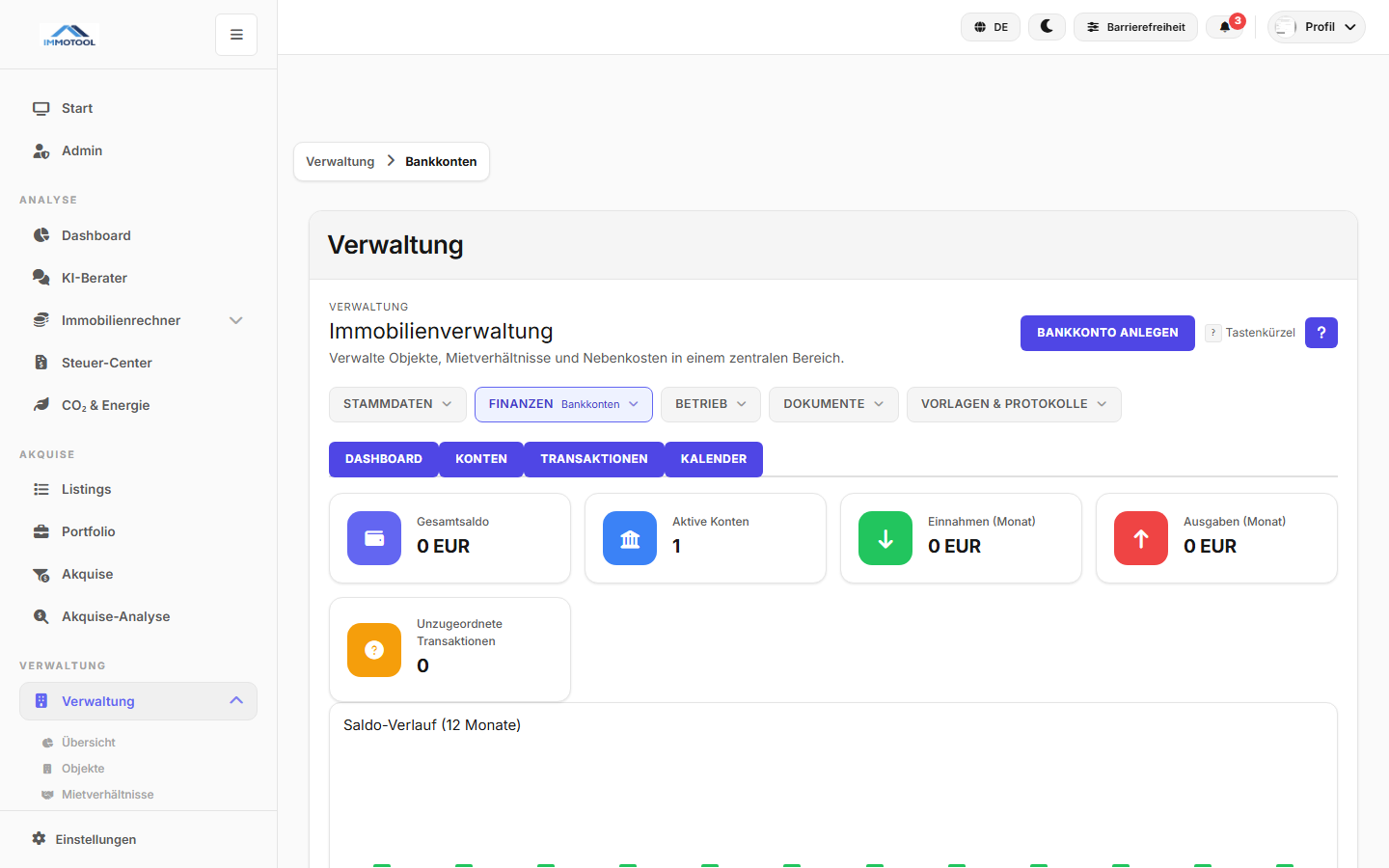Open Verwaltung via the breadcrumb link

pos(340,161)
